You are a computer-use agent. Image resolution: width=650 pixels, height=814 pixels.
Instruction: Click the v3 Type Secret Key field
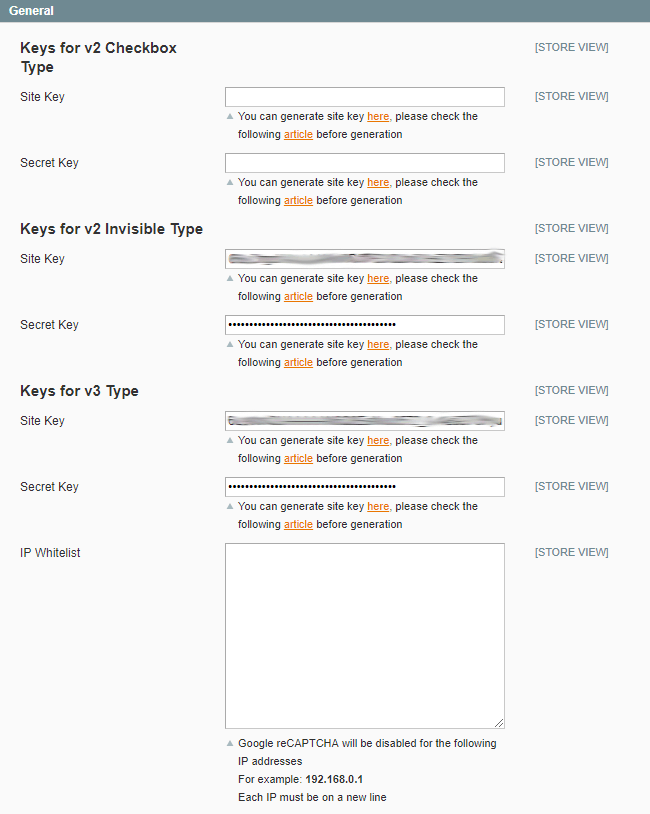[x=364, y=487]
